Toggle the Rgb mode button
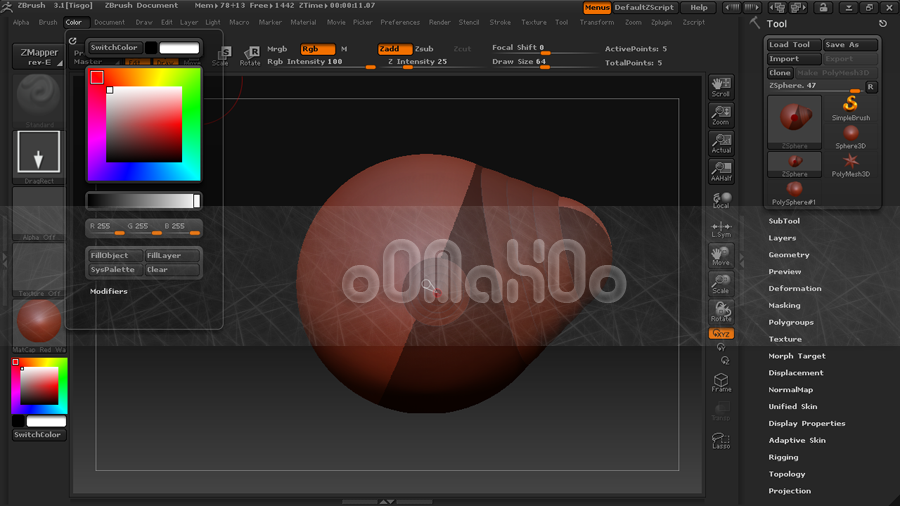 pyautogui.click(x=317, y=49)
